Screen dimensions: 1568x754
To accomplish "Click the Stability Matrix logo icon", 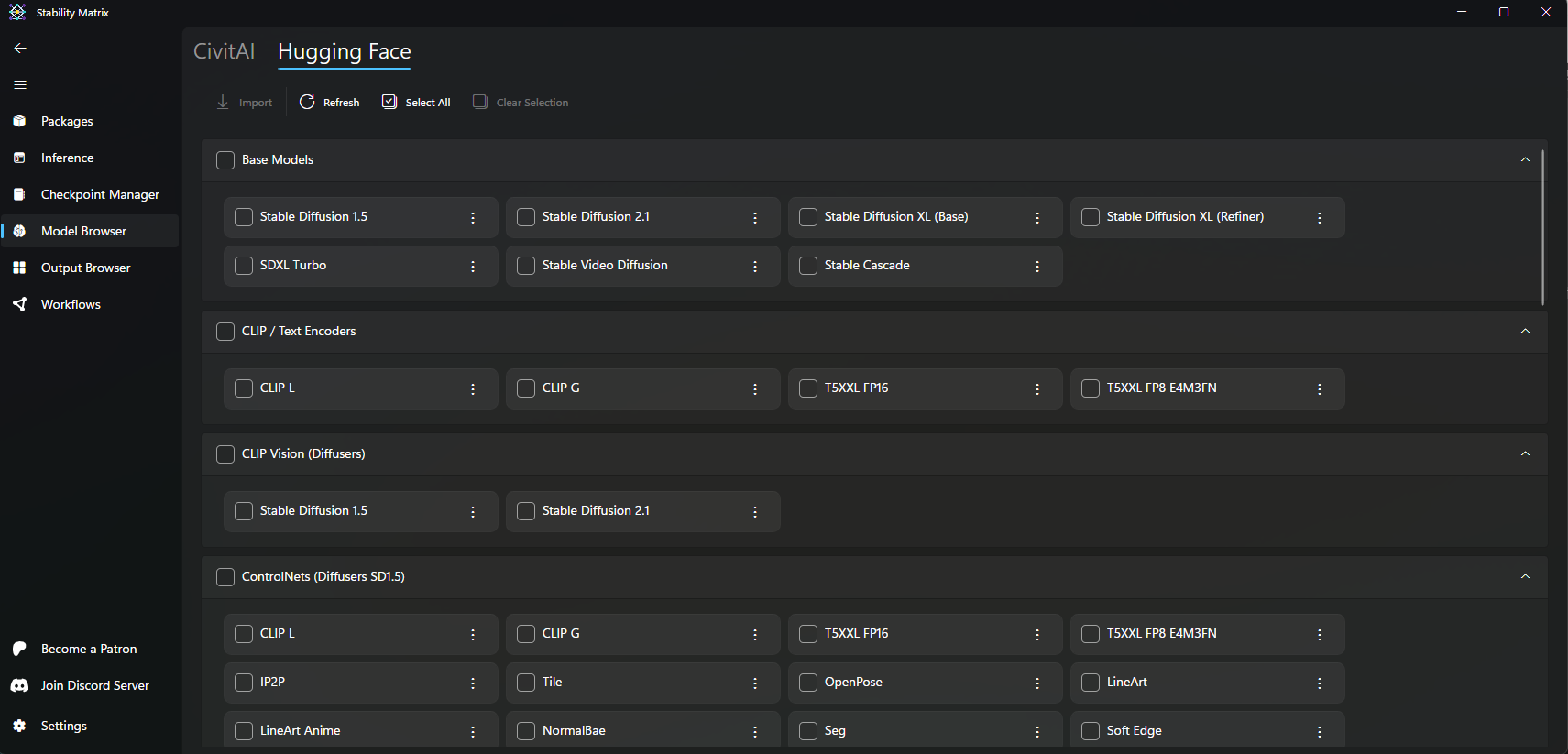I will (17, 12).
